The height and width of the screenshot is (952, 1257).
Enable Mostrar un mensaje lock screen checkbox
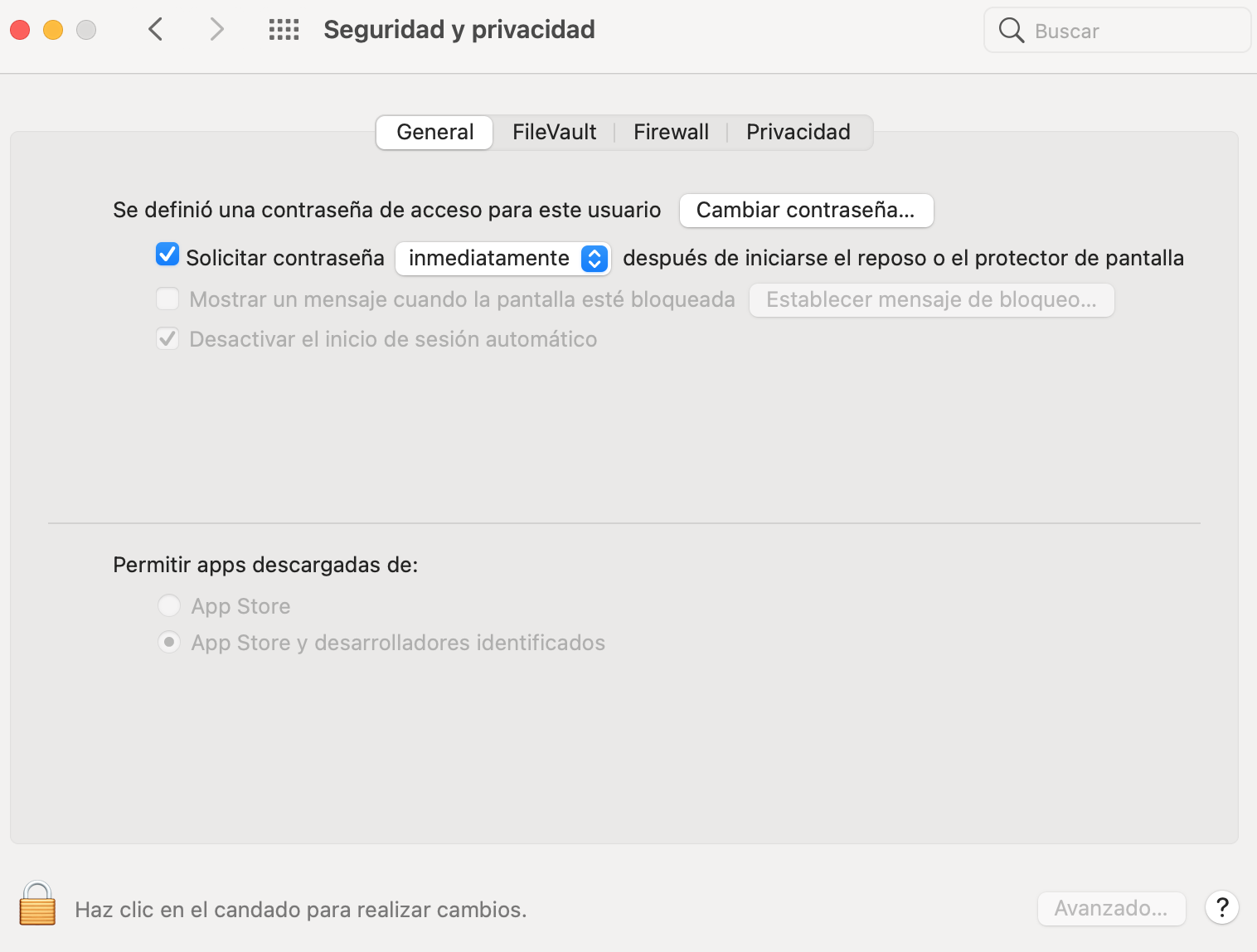coord(167,299)
